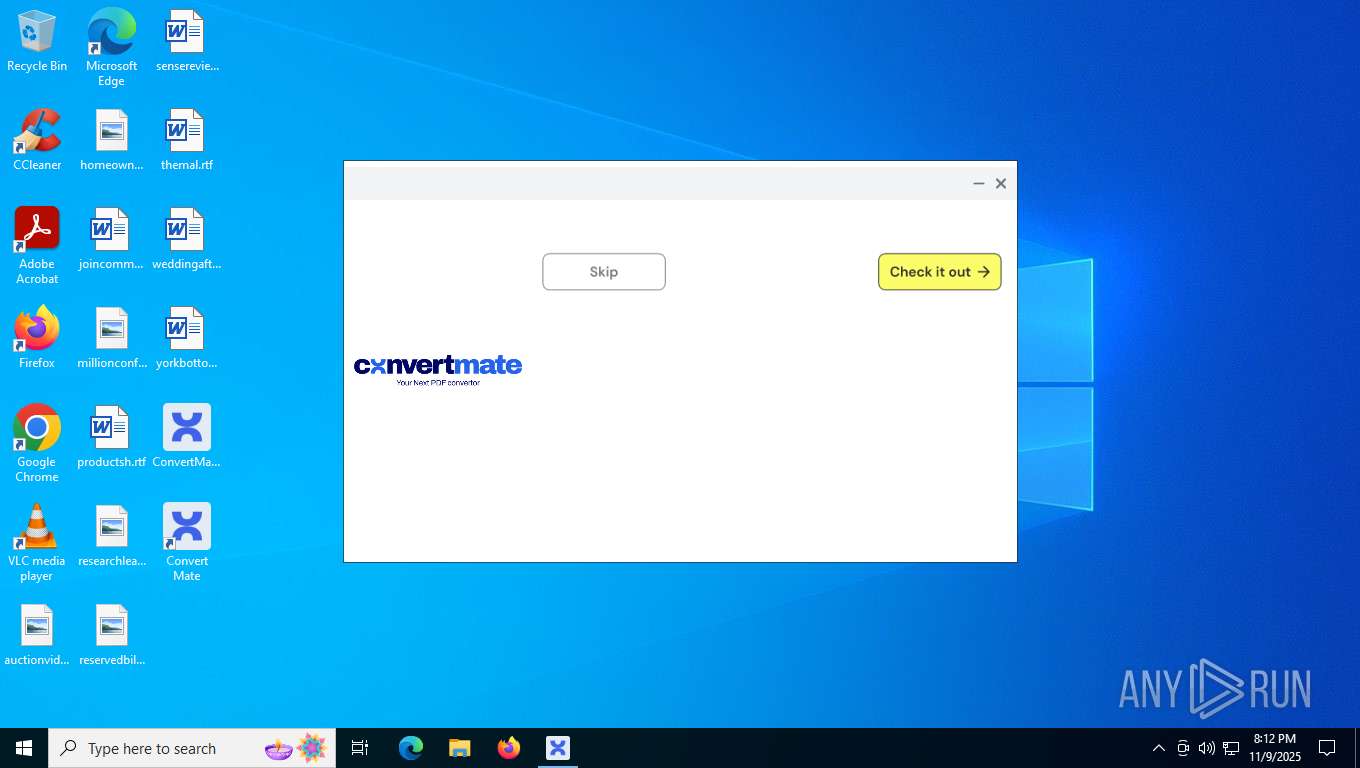Click the Skip button in the installer
The height and width of the screenshot is (768, 1360).
tap(604, 272)
